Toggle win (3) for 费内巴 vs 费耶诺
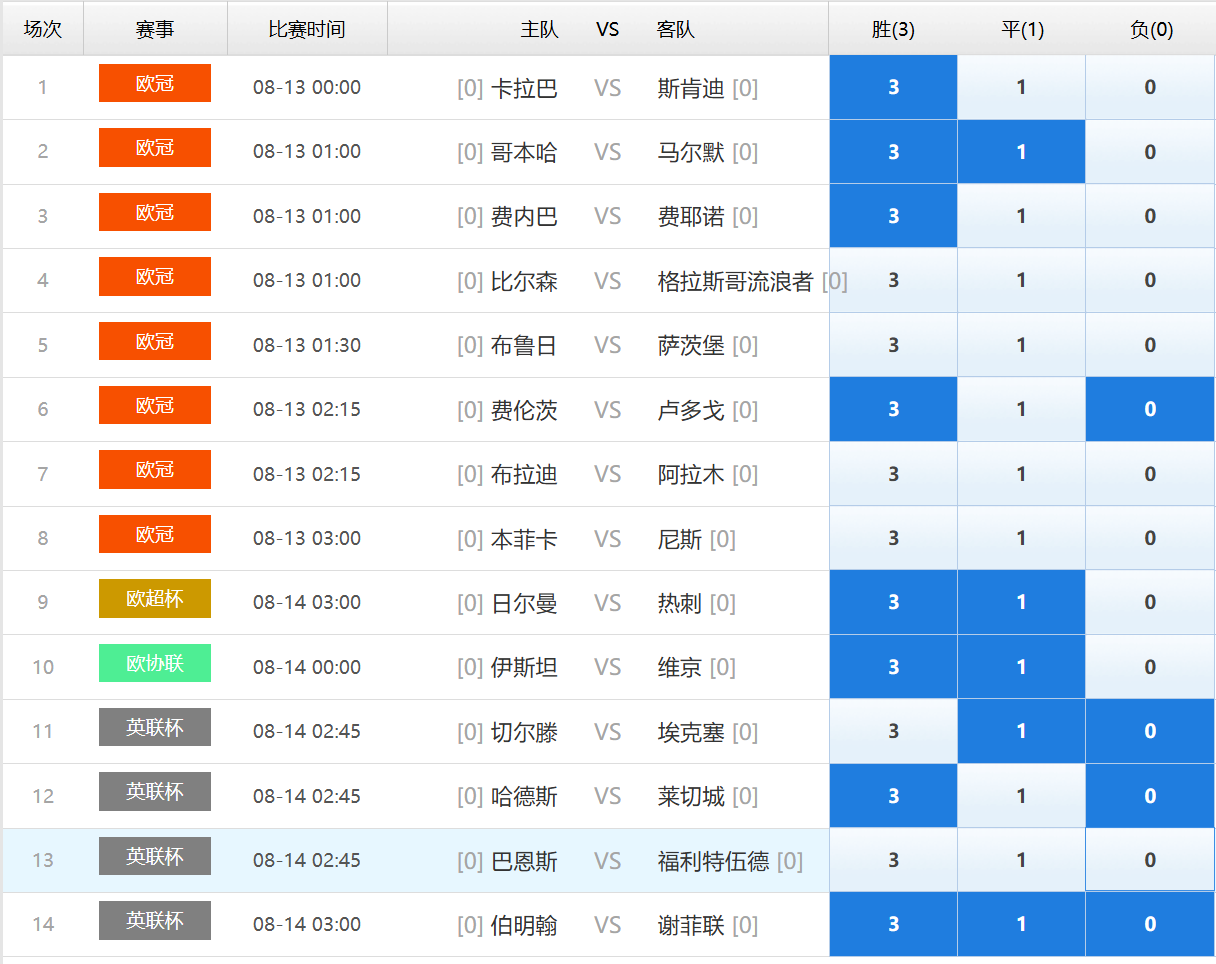 click(x=893, y=216)
